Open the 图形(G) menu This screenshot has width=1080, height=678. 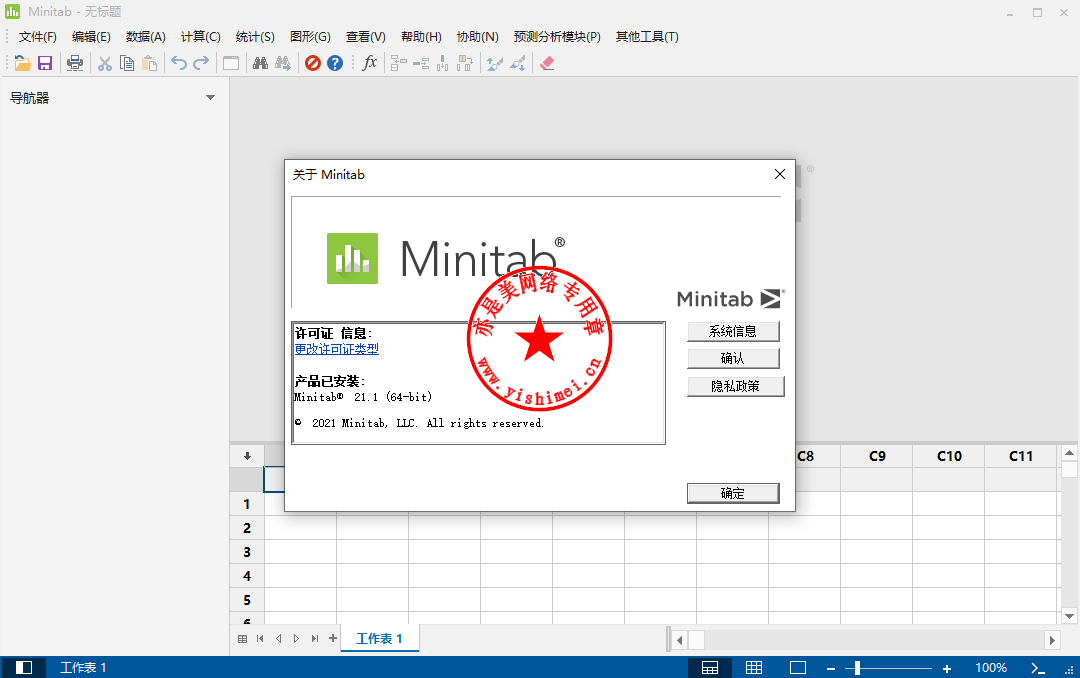pos(310,37)
